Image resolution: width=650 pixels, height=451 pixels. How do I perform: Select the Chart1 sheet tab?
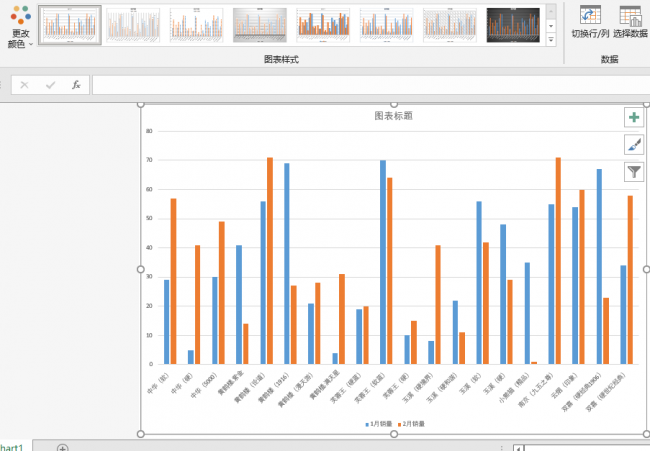tap(12, 447)
